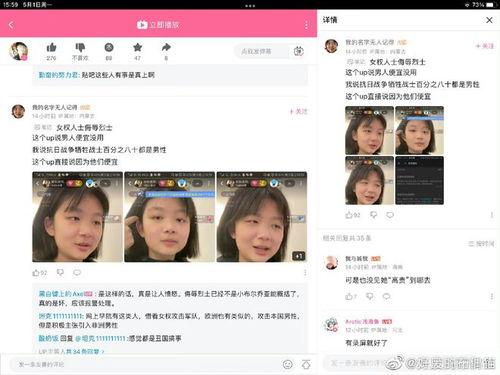The height and width of the screenshot is (375, 500).
Task: Follow the author in the 详情 panel
Action: pos(485,46)
